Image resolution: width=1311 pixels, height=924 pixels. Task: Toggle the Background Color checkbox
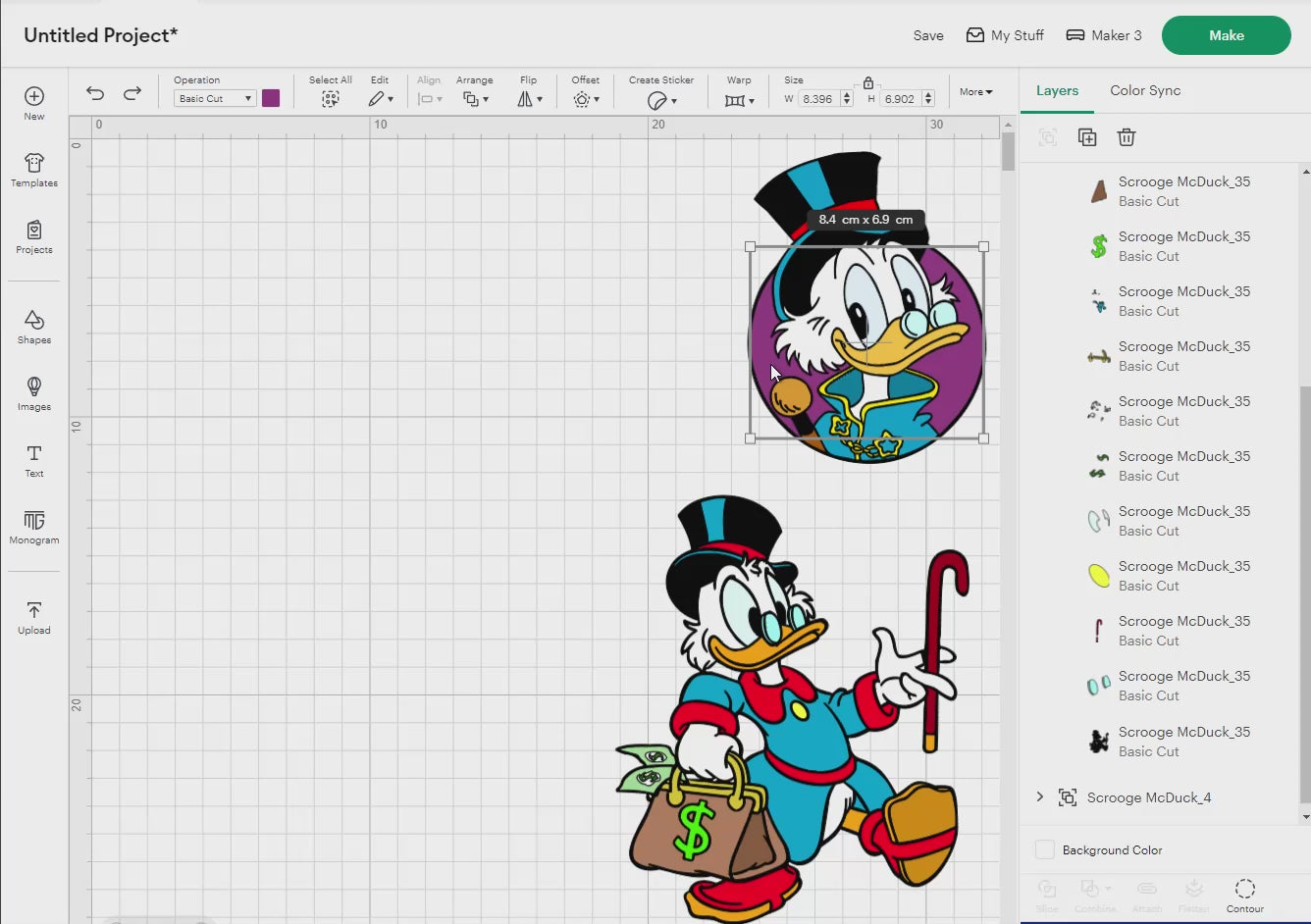point(1045,849)
